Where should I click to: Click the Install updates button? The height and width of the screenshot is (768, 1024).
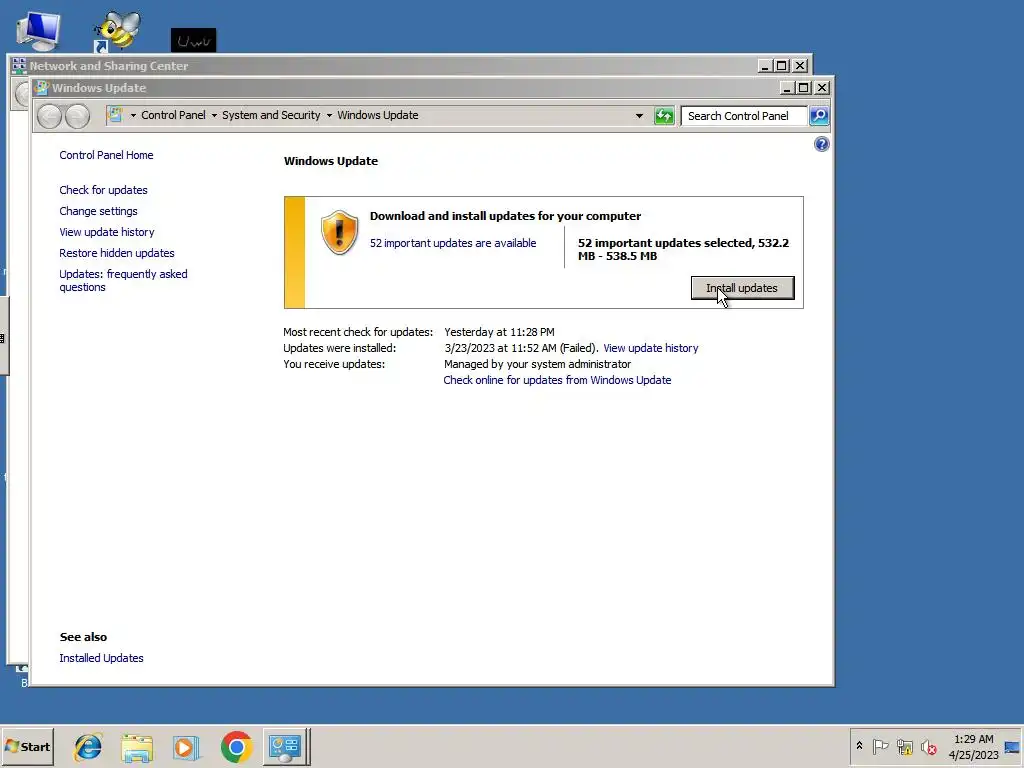click(743, 288)
